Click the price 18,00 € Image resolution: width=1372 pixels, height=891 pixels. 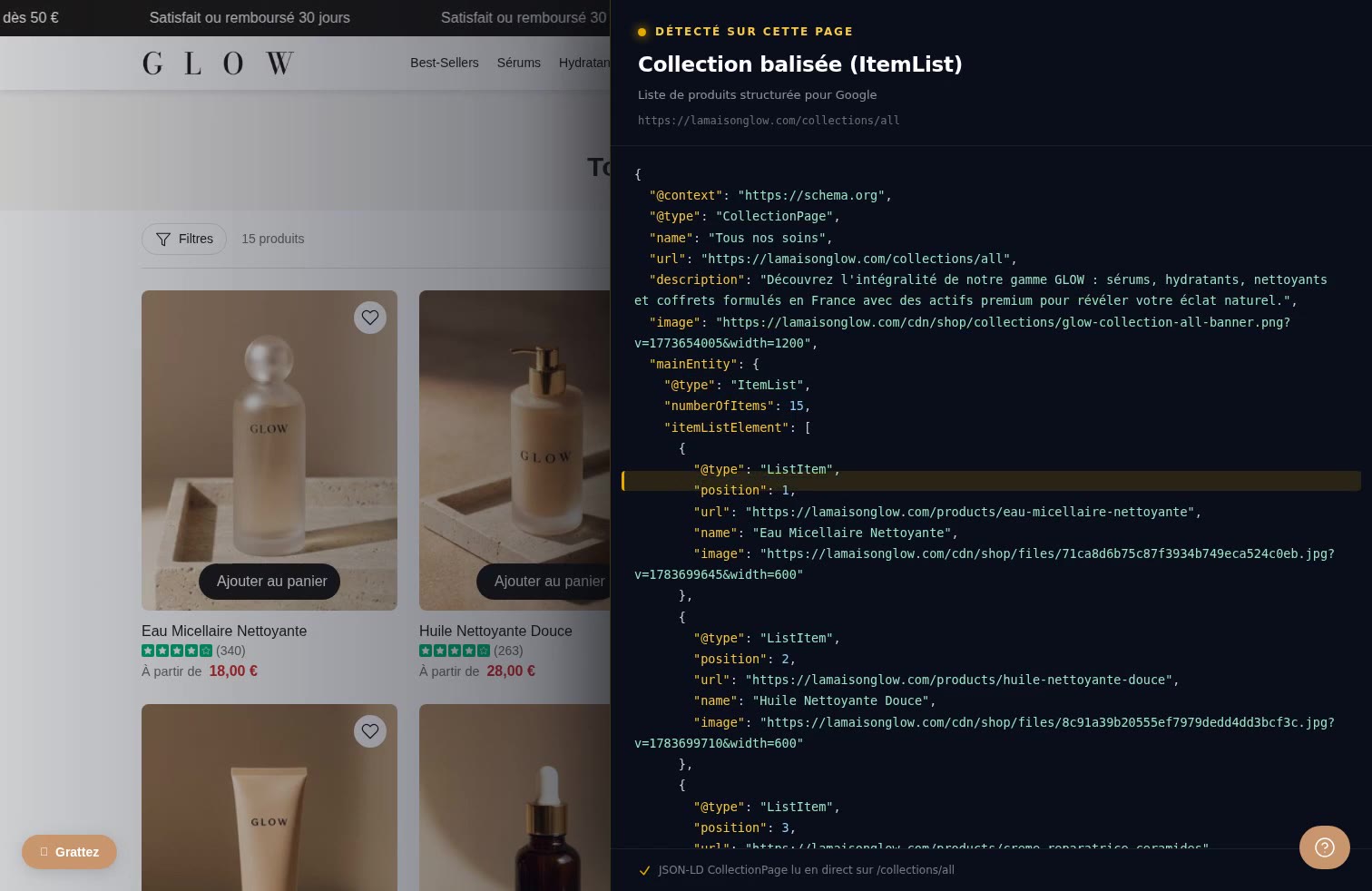point(233,671)
